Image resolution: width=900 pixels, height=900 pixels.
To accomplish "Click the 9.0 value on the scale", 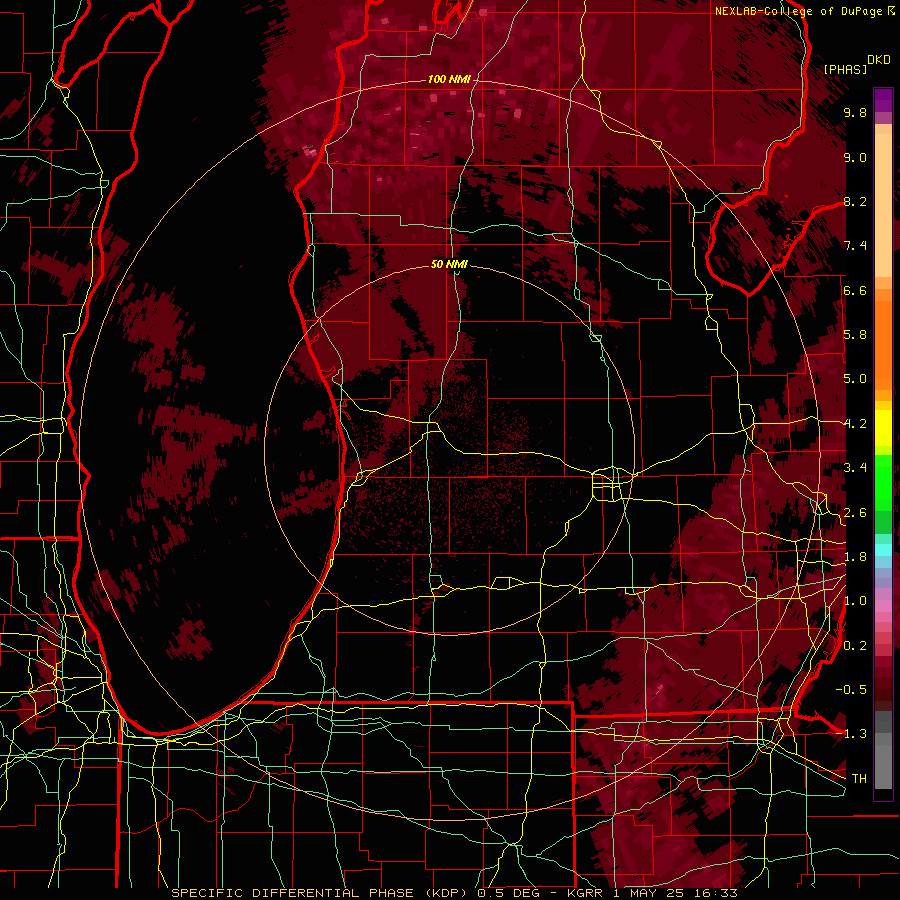I will [x=855, y=157].
